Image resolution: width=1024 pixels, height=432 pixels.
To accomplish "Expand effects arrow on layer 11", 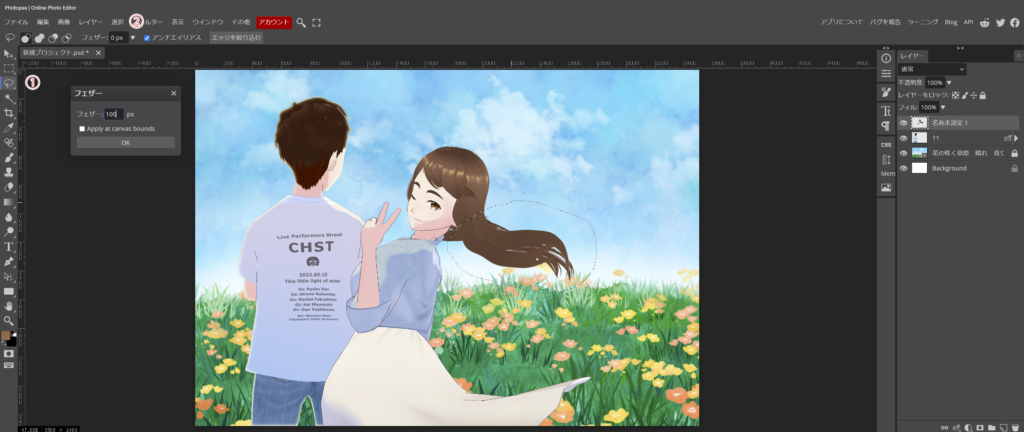I will [1016, 138].
